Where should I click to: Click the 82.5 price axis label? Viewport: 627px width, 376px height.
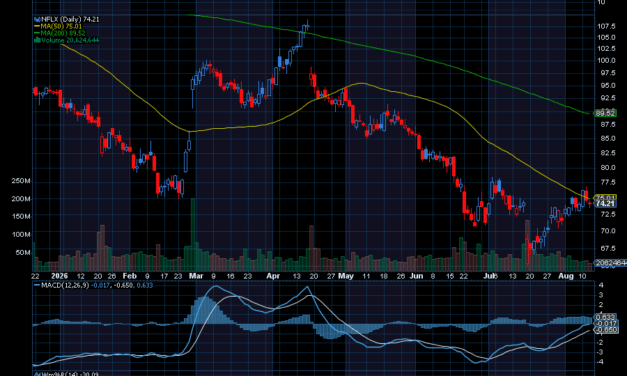(x=607, y=153)
